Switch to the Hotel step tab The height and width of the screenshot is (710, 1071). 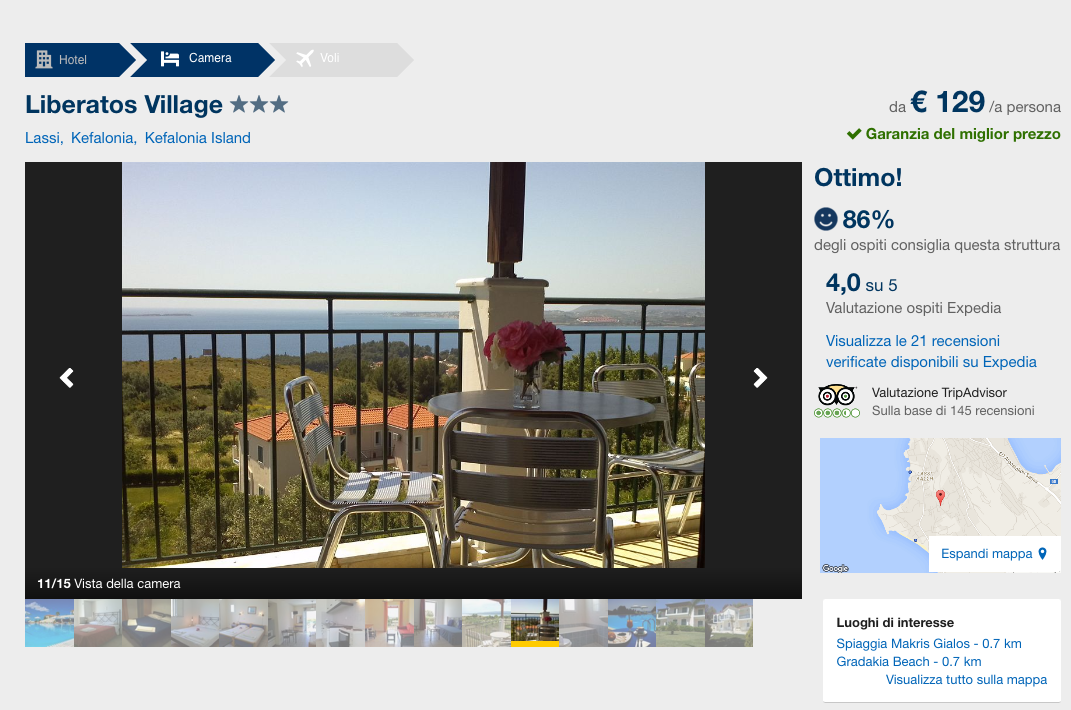(73, 60)
